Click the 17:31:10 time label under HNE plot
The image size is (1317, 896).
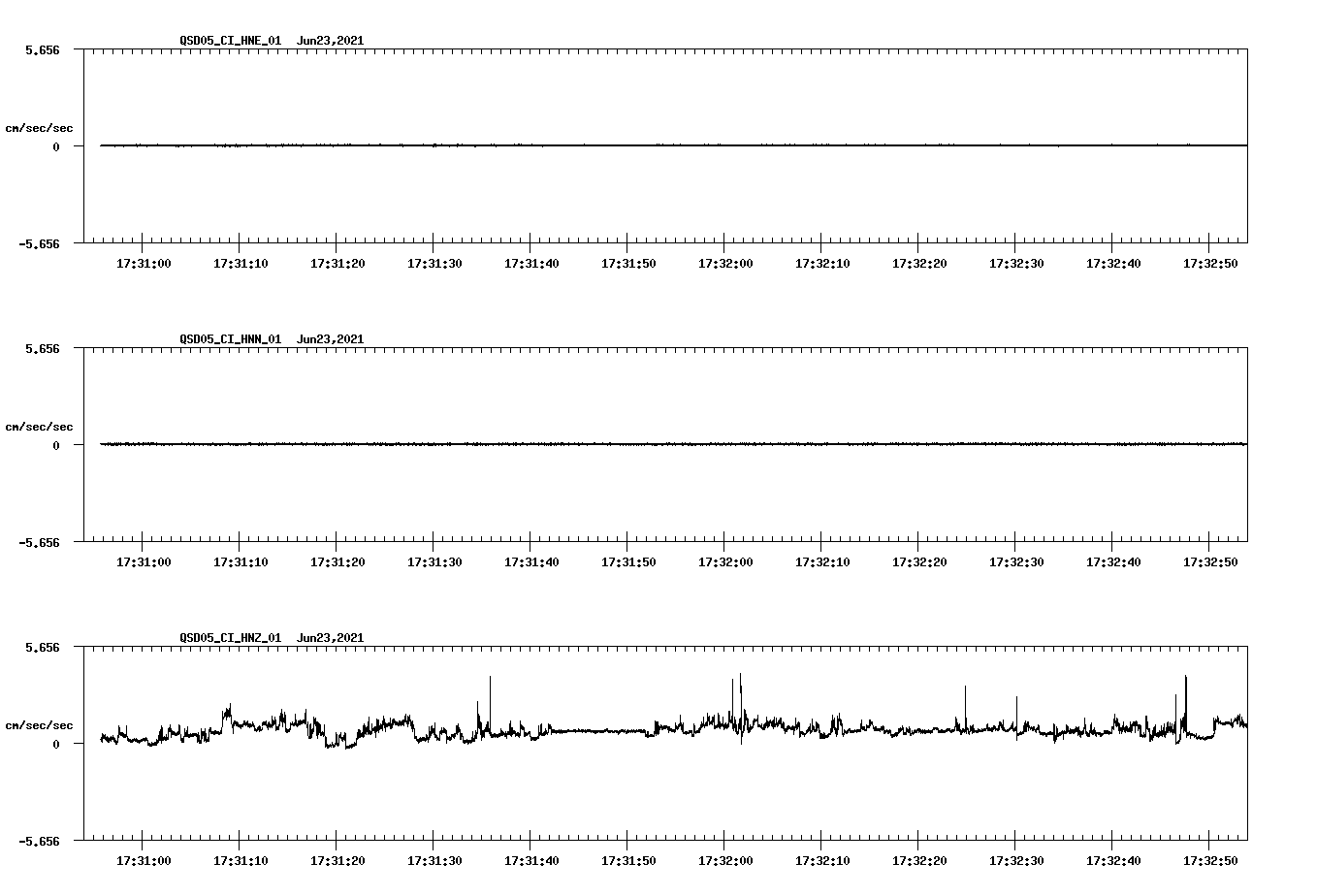click(241, 263)
